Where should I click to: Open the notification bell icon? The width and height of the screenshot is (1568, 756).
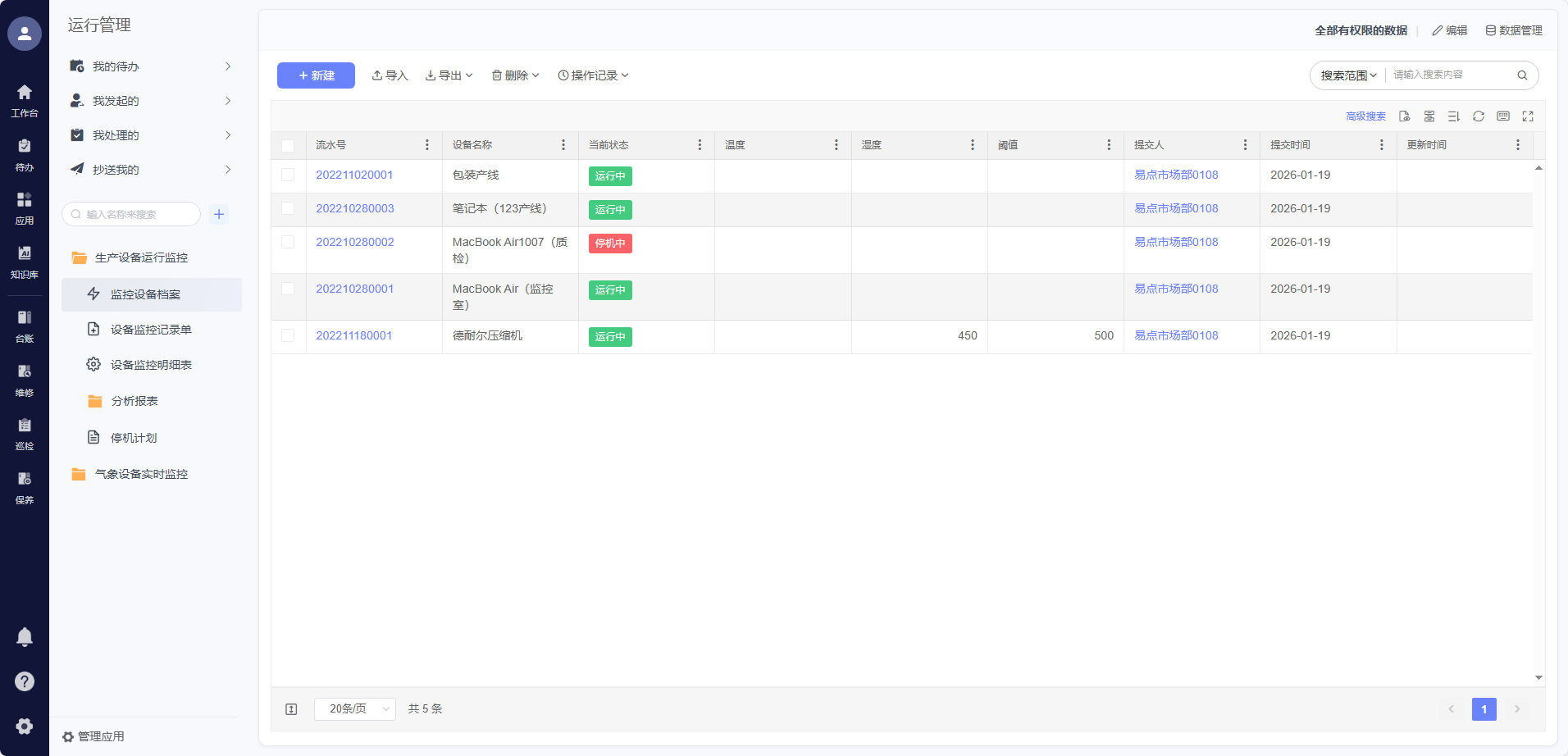[x=25, y=637]
